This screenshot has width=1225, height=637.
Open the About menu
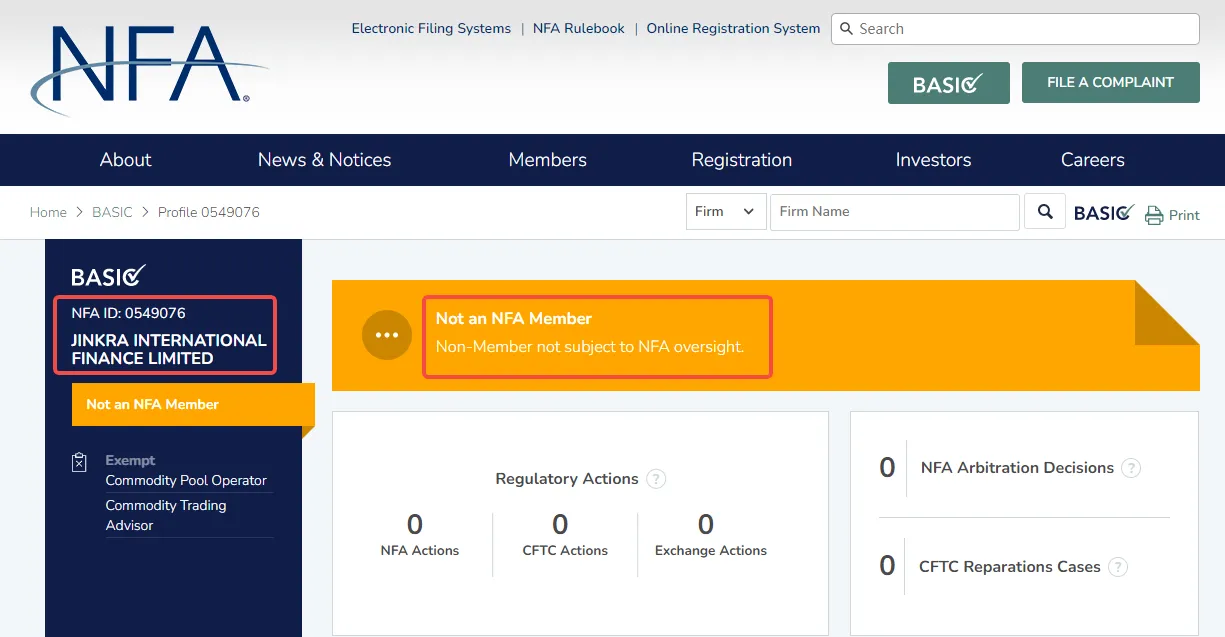tap(125, 160)
